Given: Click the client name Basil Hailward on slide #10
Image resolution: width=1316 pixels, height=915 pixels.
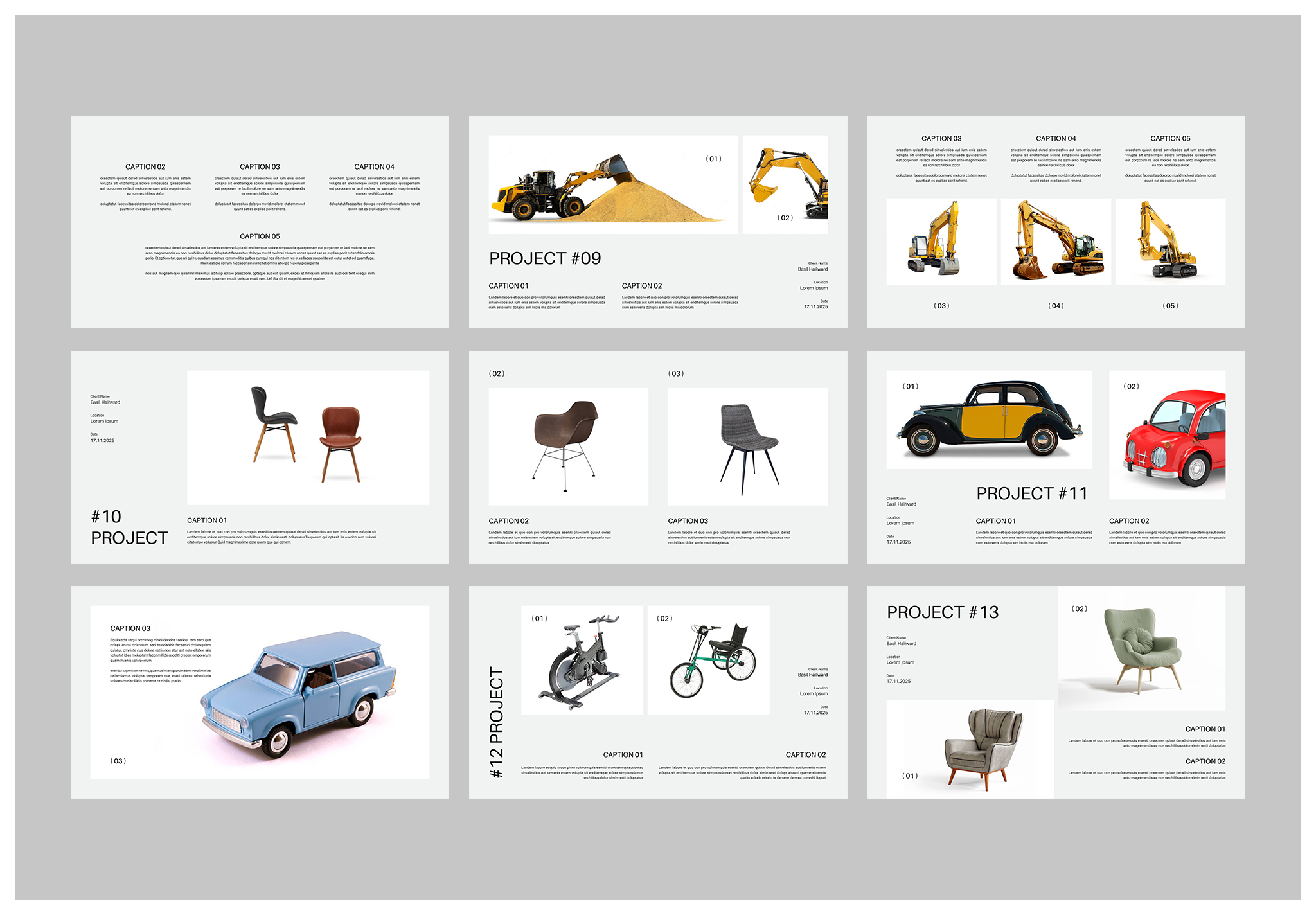Looking at the screenshot, I should pos(104,401).
